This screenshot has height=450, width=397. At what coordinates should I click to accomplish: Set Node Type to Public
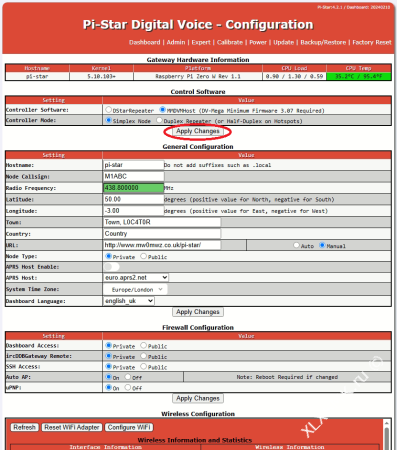point(143,256)
